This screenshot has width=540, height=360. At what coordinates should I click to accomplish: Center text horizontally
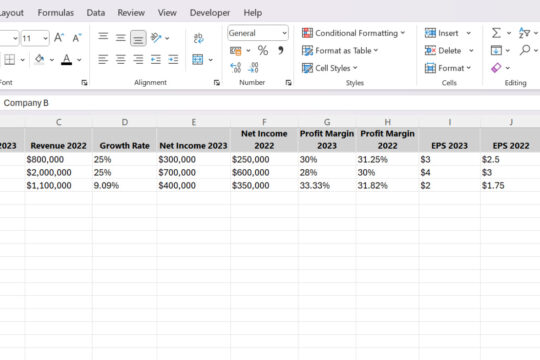coord(120,59)
